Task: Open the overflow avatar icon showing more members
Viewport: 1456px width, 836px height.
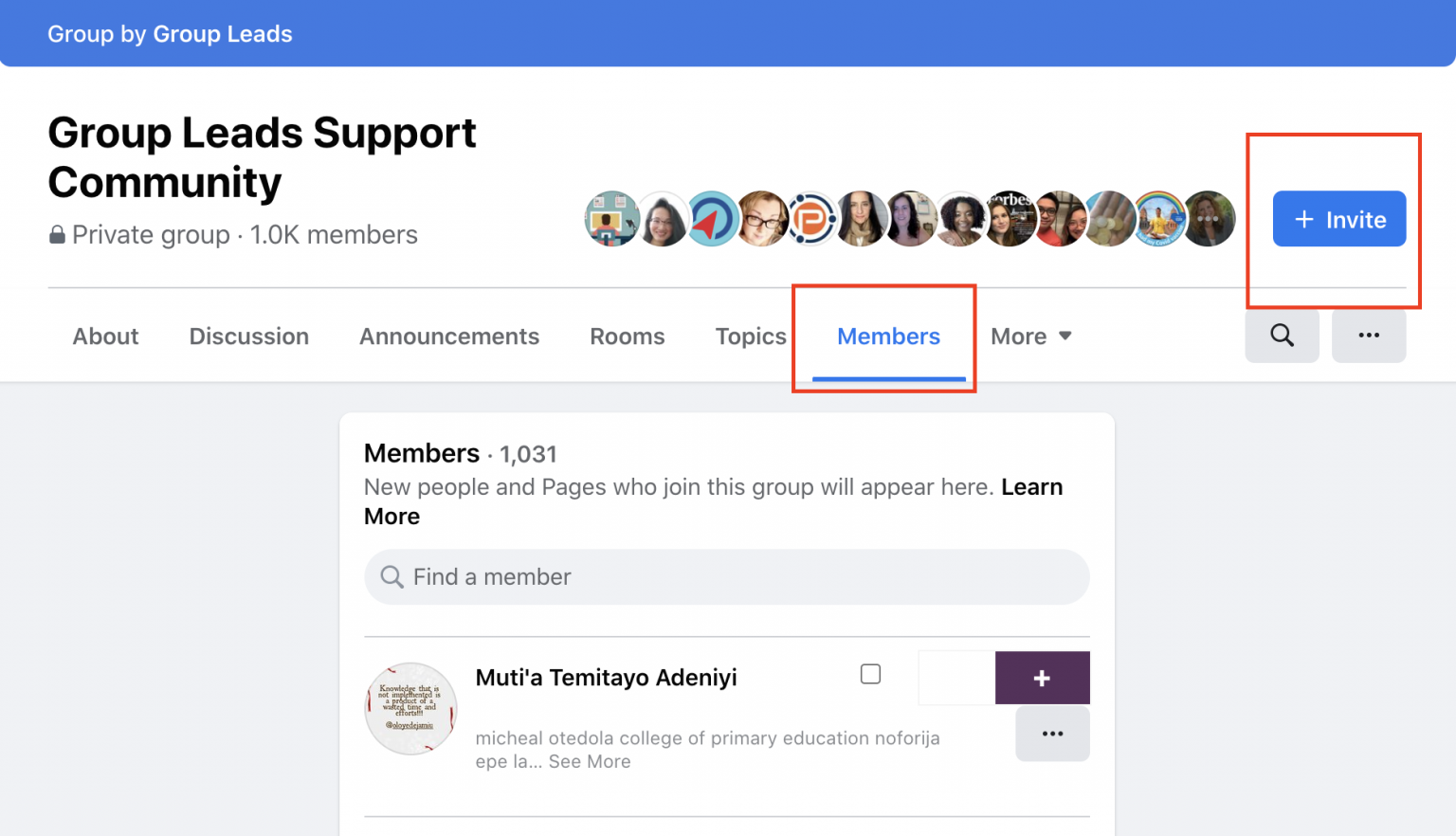Action: [1210, 218]
